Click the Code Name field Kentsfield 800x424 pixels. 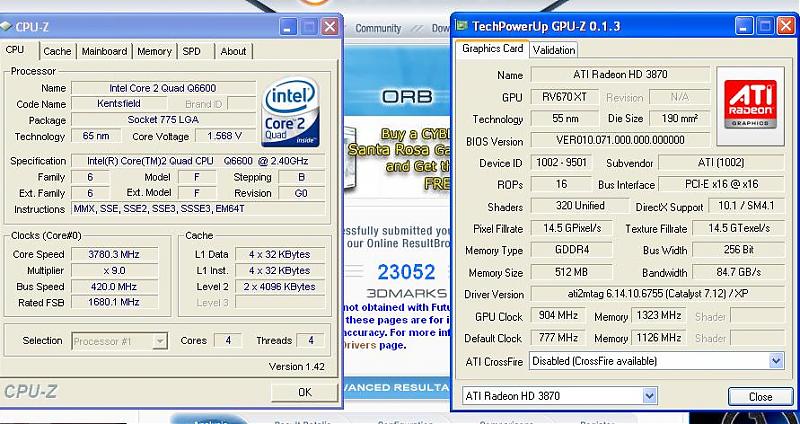pos(118,104)
